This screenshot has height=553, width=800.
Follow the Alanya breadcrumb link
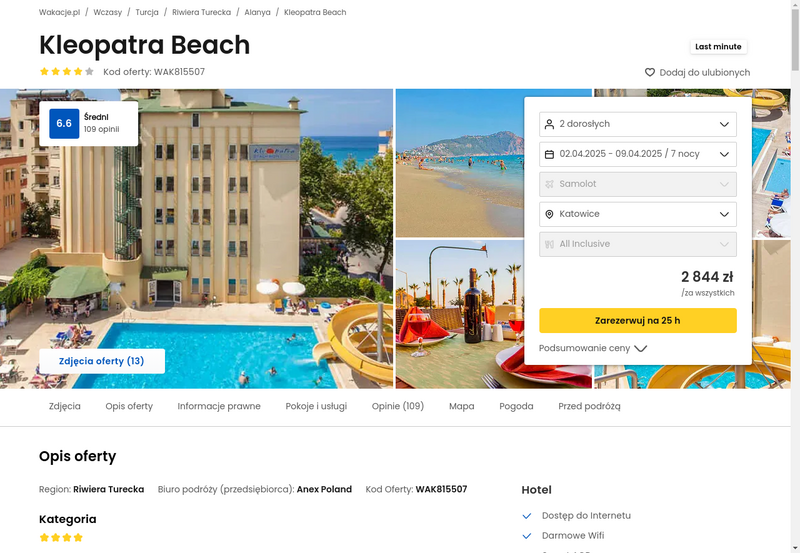click(x=257, y=12)
